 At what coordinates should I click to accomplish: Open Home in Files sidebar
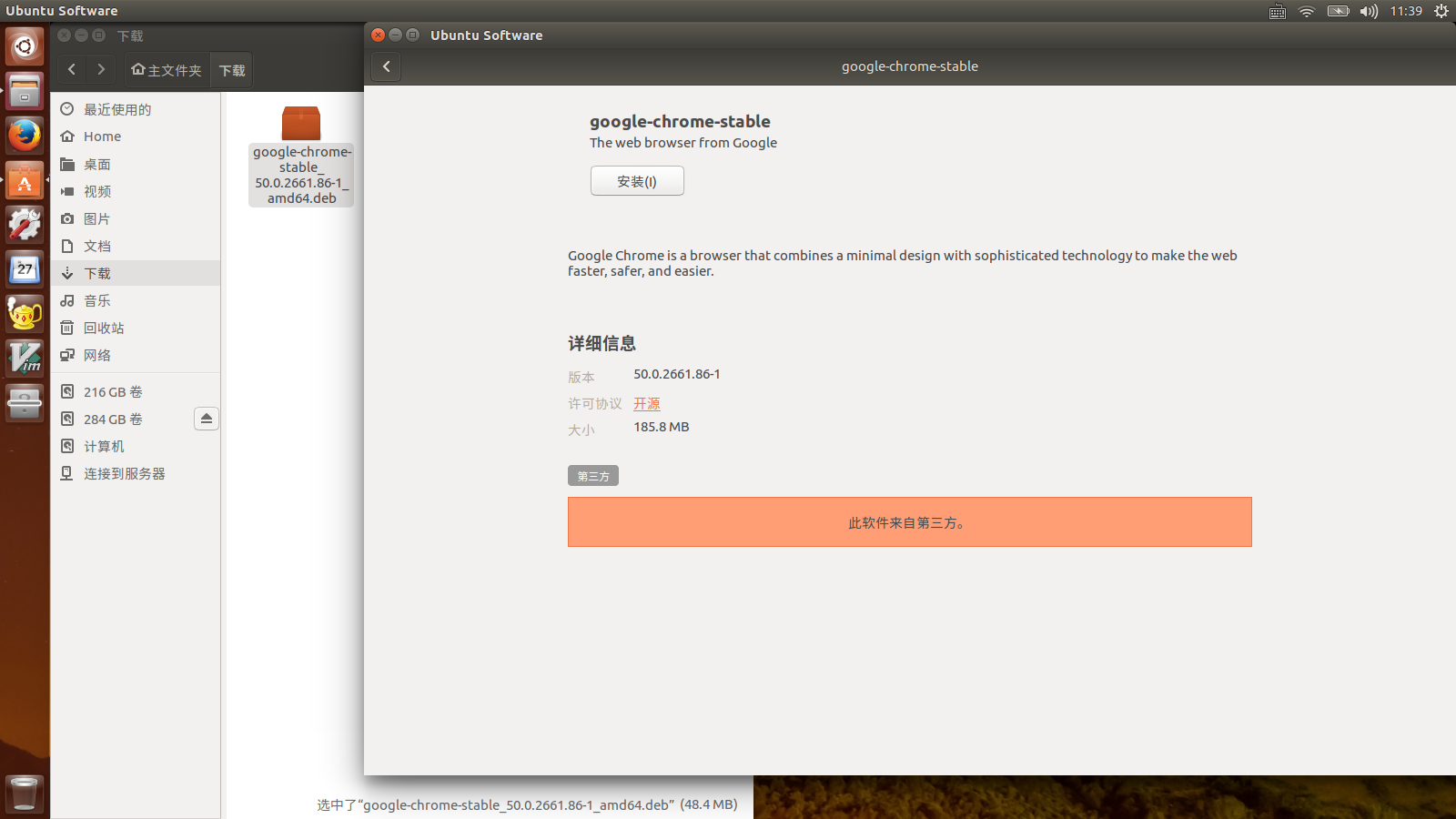pyautogui.click(x=136, y=136)
